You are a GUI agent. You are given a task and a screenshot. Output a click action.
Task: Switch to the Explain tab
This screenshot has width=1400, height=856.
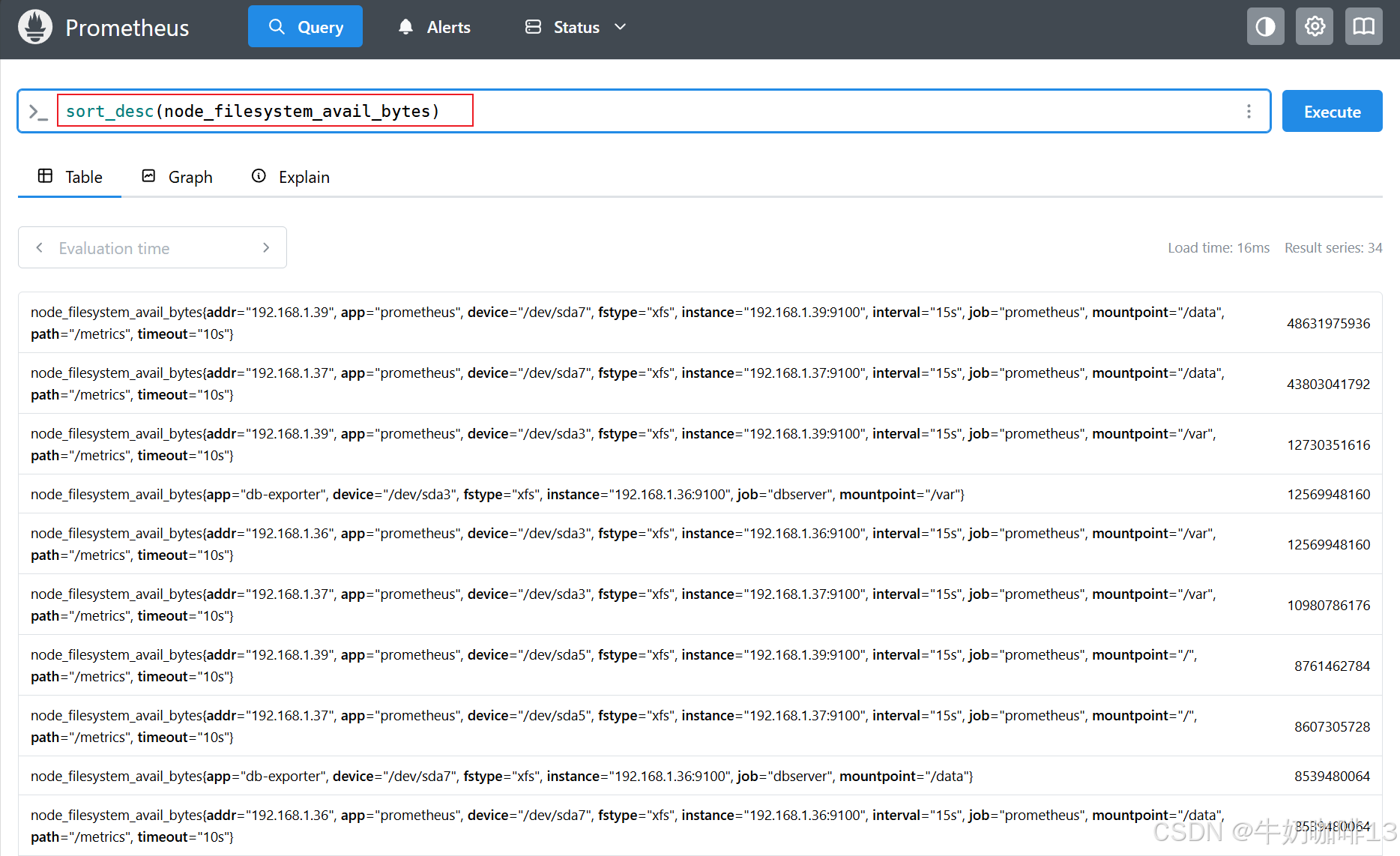[290, 177]
